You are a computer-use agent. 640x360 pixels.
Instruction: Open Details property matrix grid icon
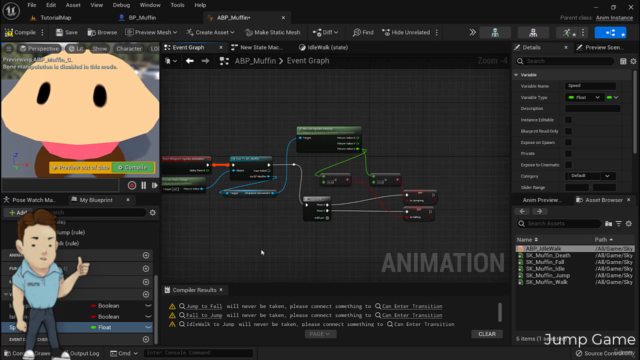pyautogui.click(x=623, y=61)
